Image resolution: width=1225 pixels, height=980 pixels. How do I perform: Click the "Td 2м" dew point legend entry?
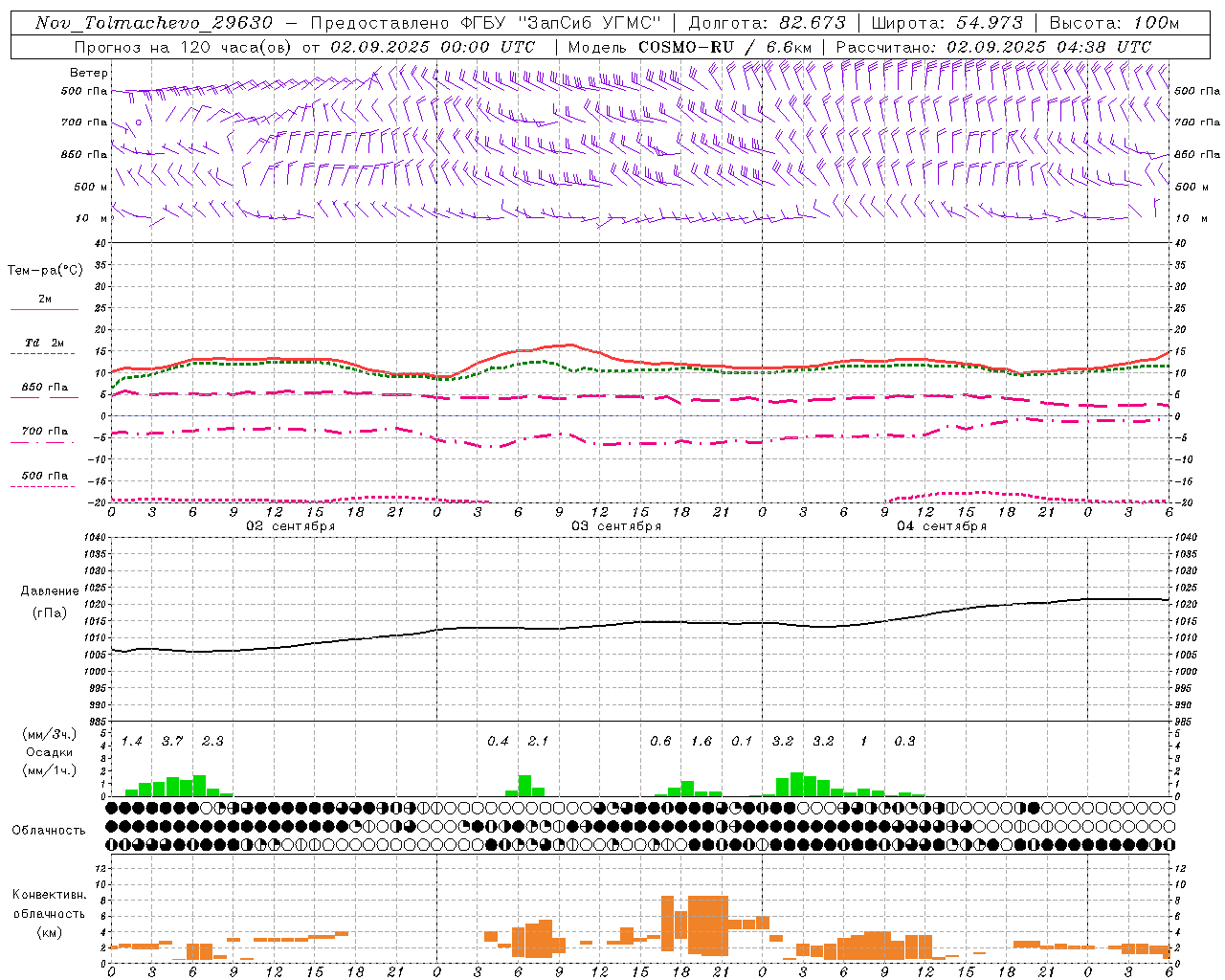click(45, 343)
